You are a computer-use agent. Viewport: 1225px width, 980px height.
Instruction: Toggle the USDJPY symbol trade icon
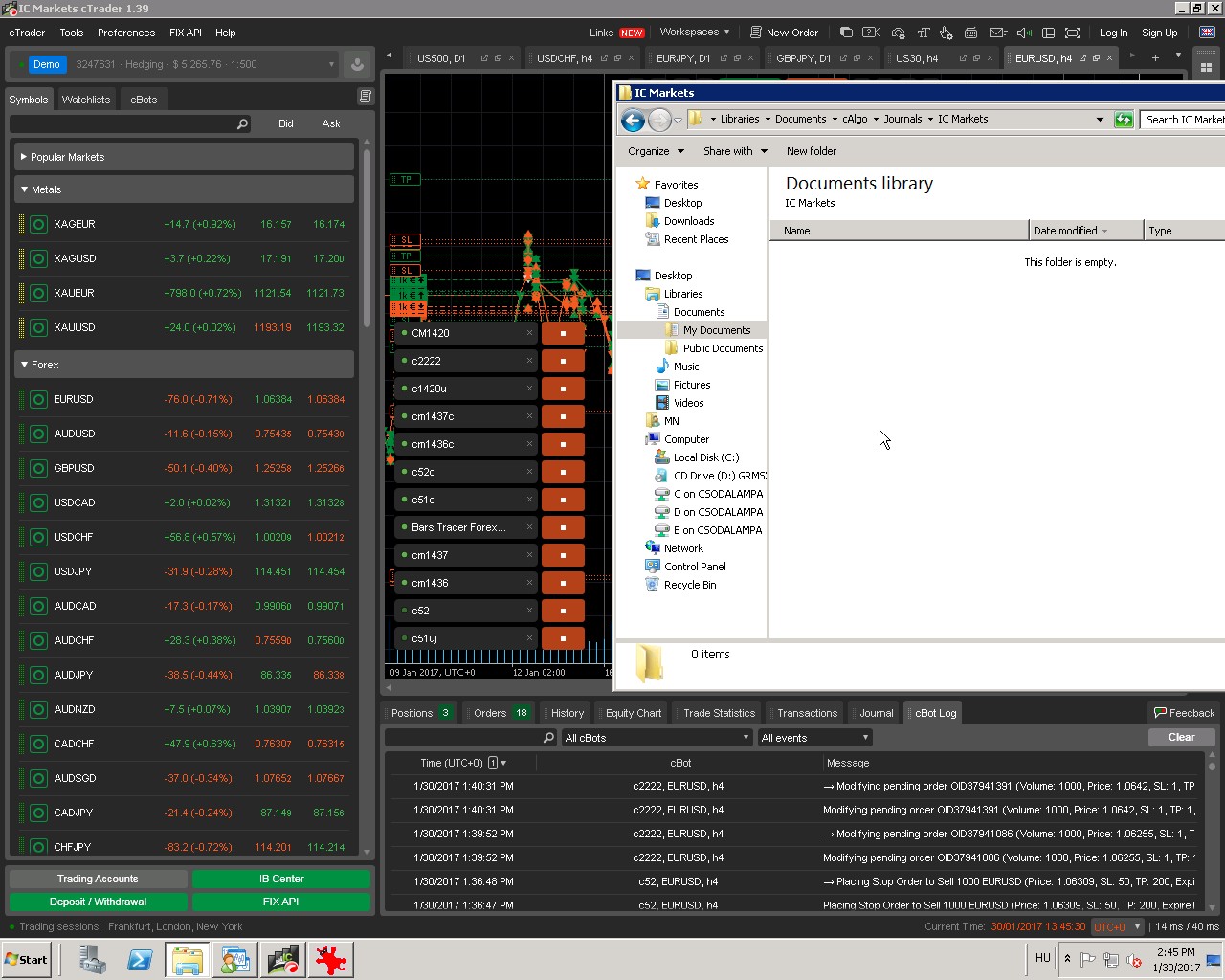click(38, 571)
